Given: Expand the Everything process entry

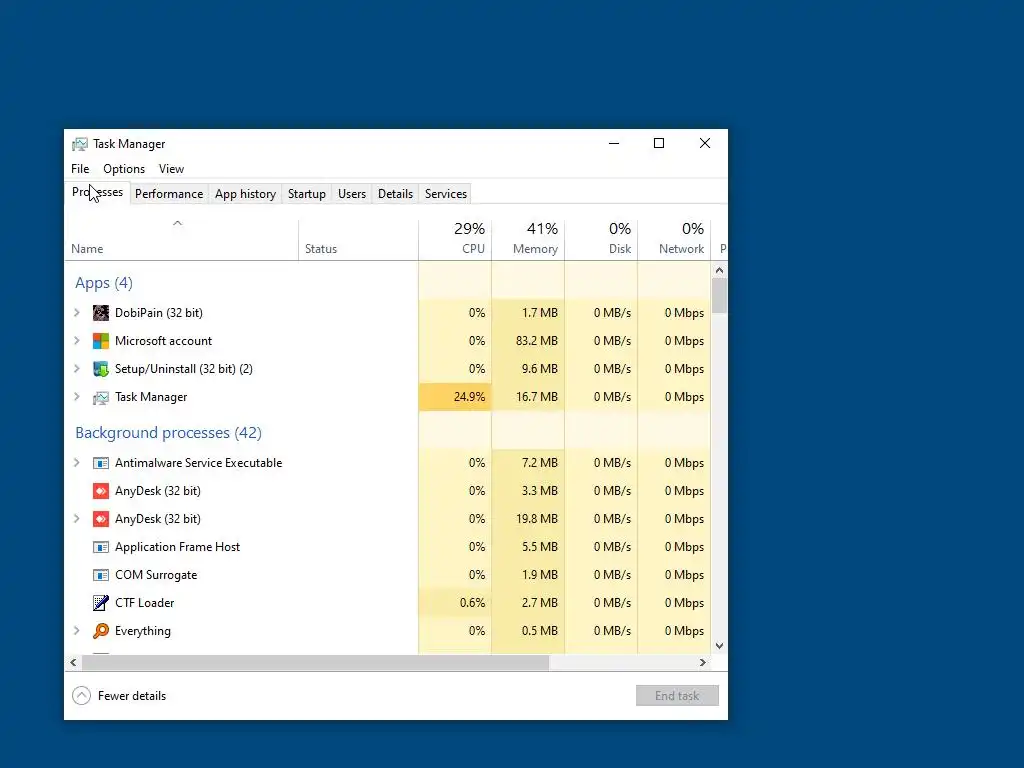Looking at the screenshot, I should pos(77,631).
